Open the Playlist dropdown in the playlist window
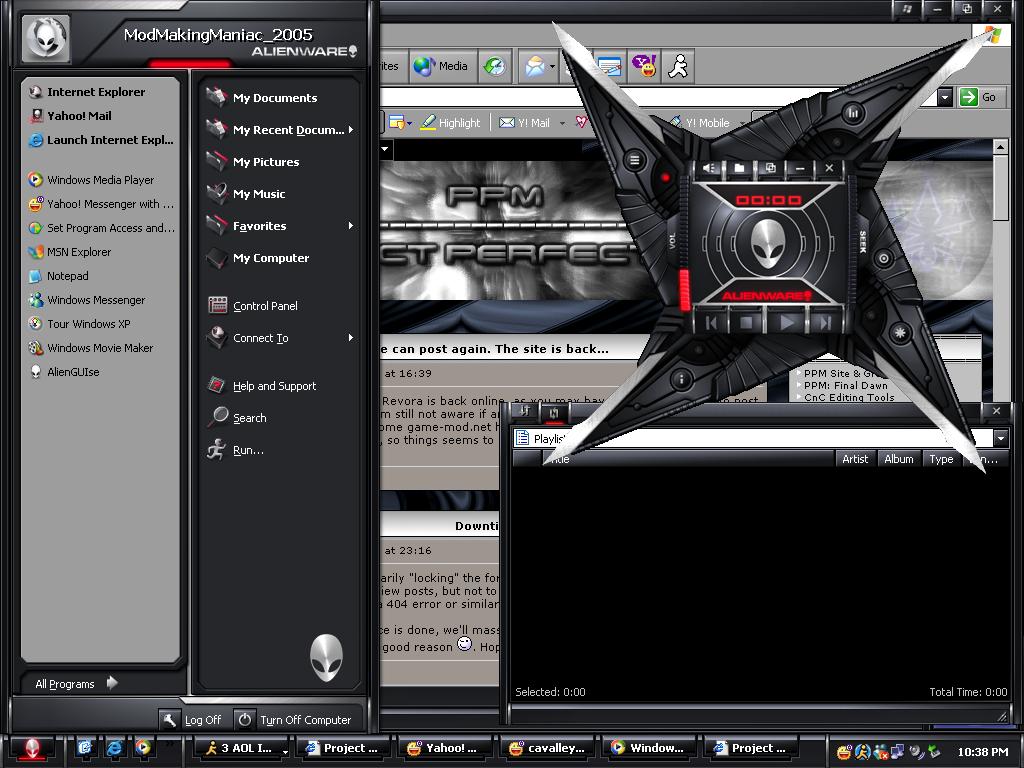Image resolution: width=1024 pixels, height=768 pixels. (1001, 437)
